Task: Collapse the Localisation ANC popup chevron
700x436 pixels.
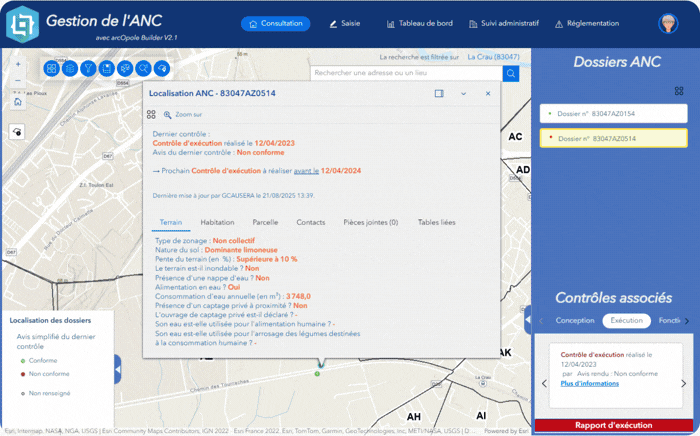Action: tap(464, 93)
